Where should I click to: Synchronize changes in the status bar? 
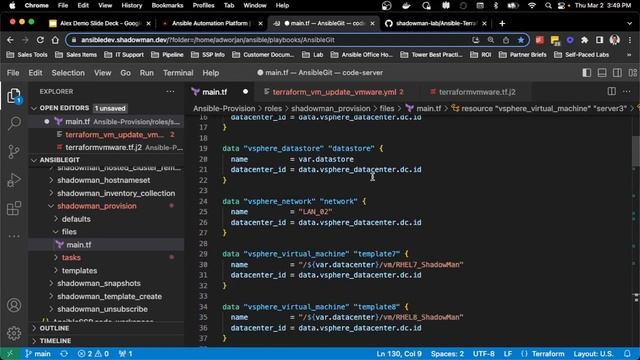[x=64, y=353]
